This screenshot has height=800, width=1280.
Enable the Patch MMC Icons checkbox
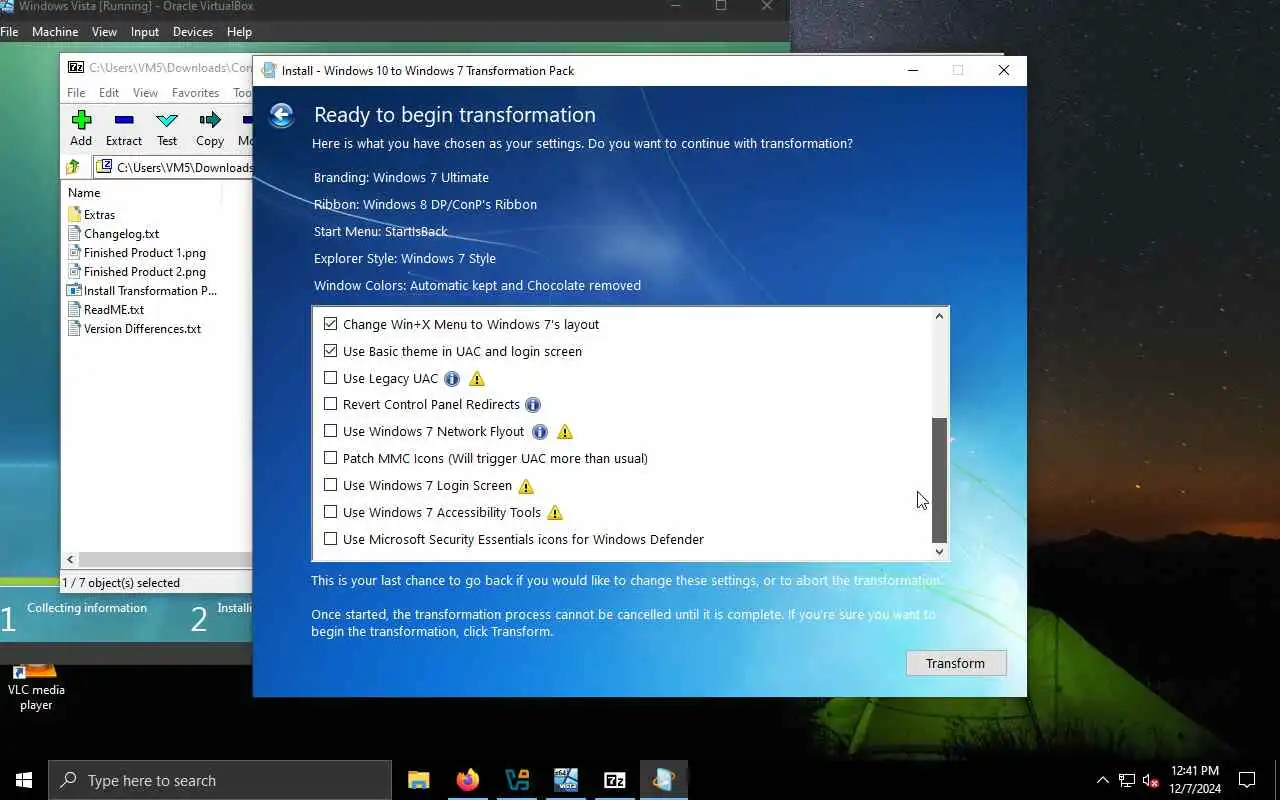click(330, 458)
